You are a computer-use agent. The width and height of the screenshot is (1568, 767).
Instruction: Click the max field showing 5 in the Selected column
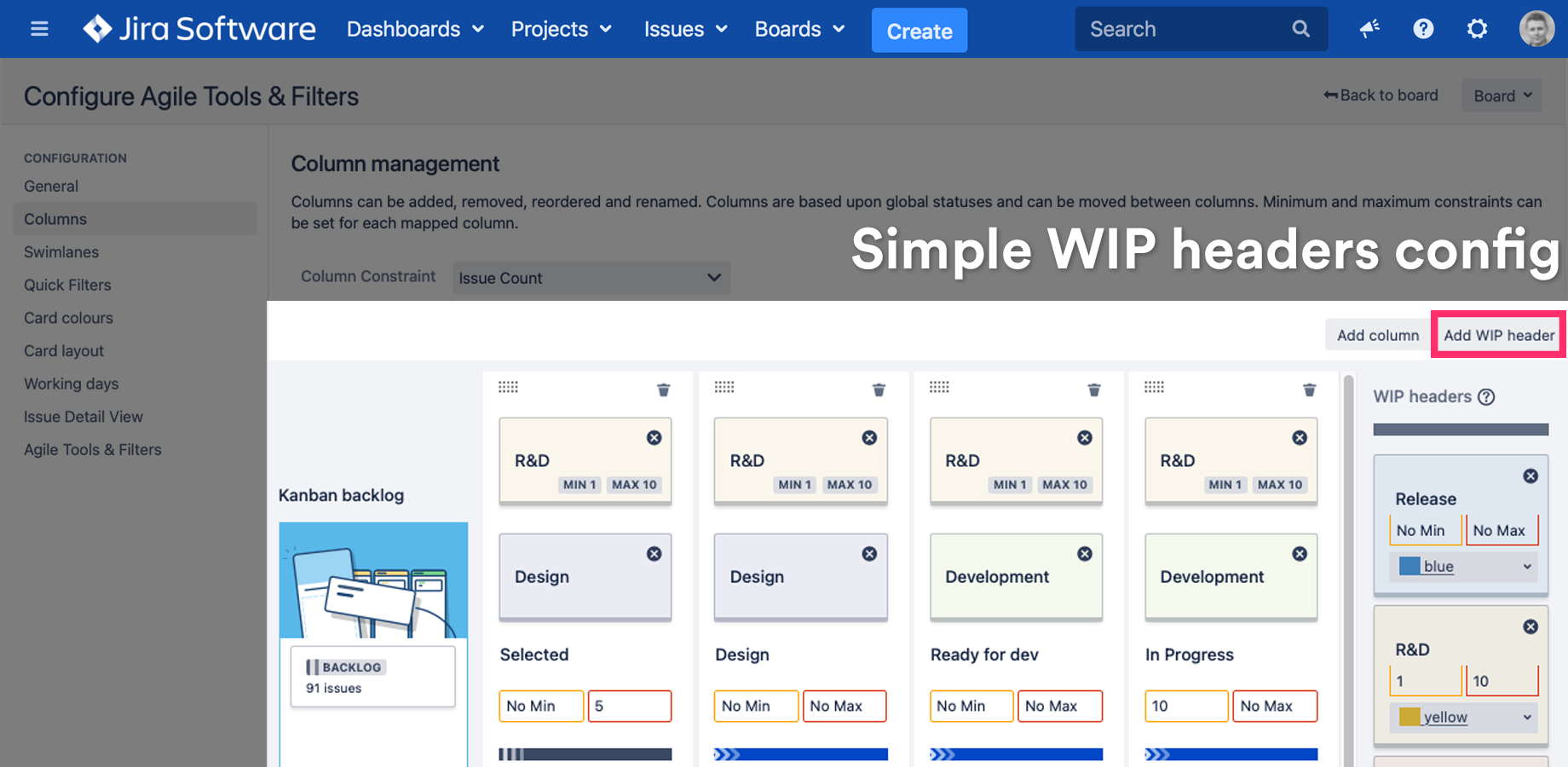tap(629, 706)
